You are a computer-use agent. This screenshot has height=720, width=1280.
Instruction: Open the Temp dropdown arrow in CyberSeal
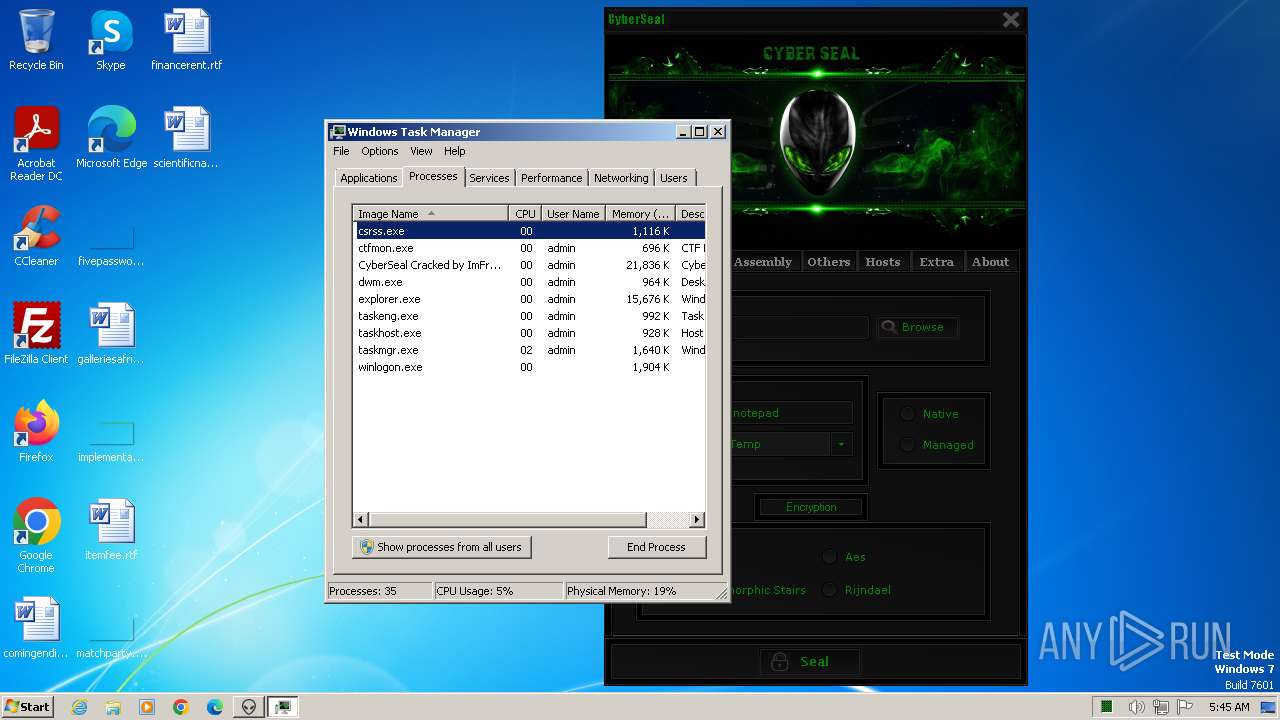point(841,444)
